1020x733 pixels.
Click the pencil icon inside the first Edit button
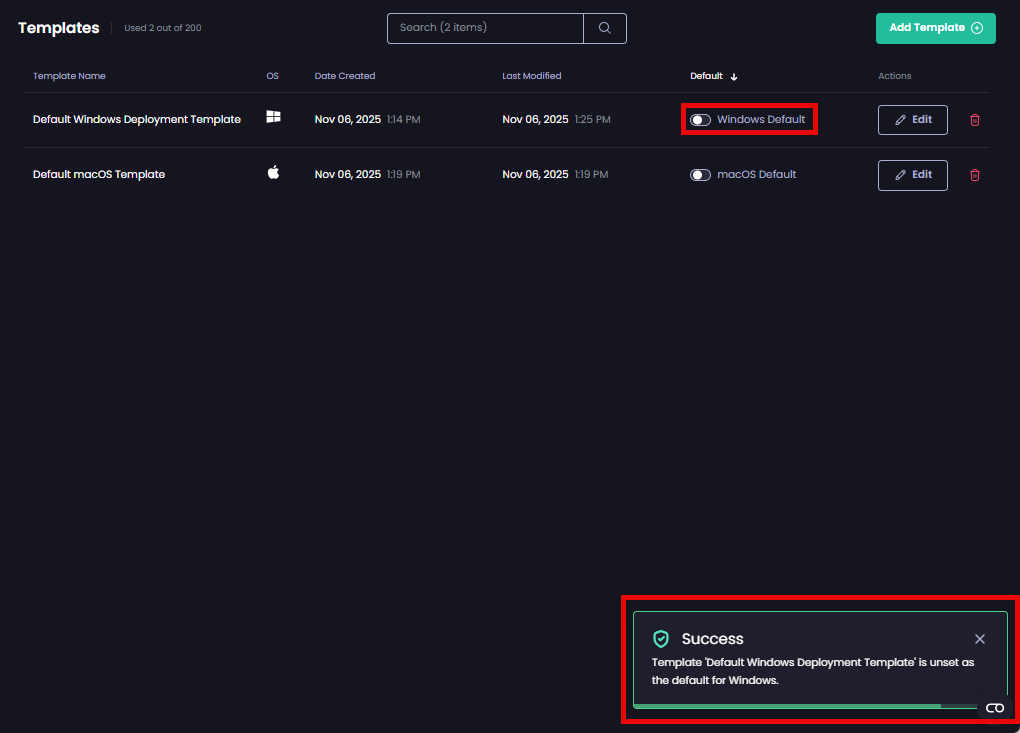click(898, 119)
